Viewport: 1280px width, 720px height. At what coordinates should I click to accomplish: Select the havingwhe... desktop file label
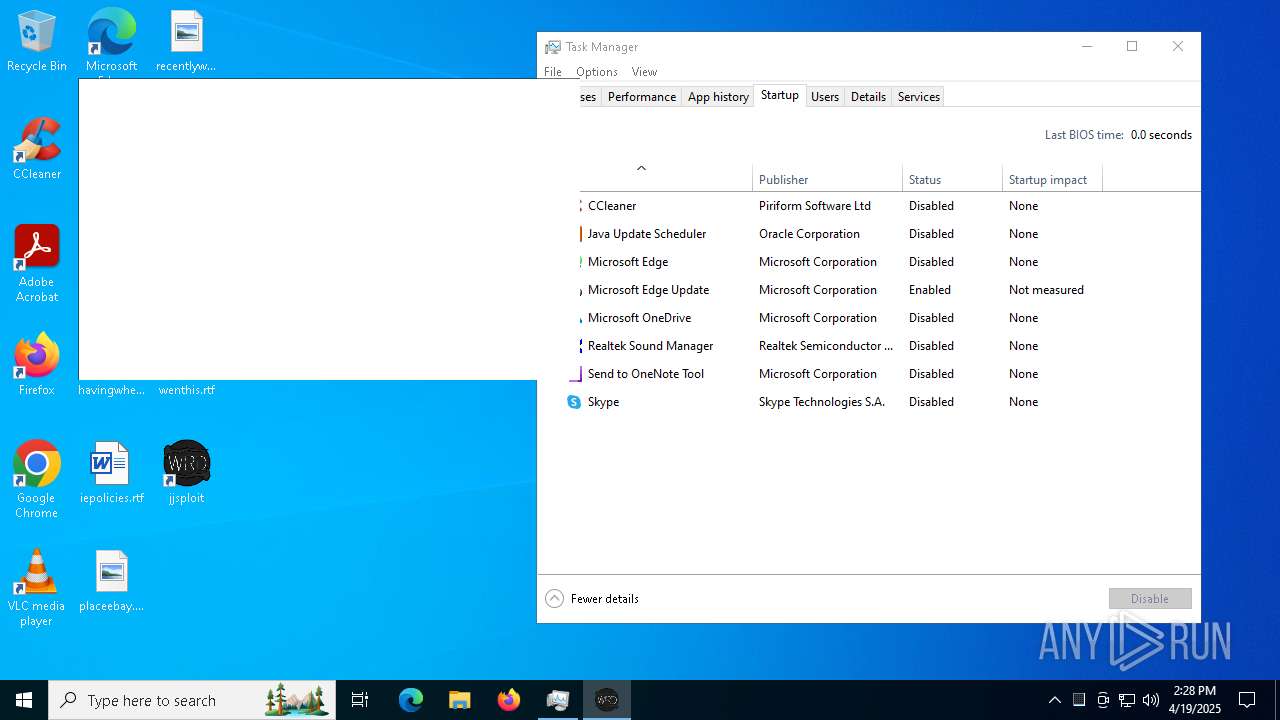coord(111,390)
